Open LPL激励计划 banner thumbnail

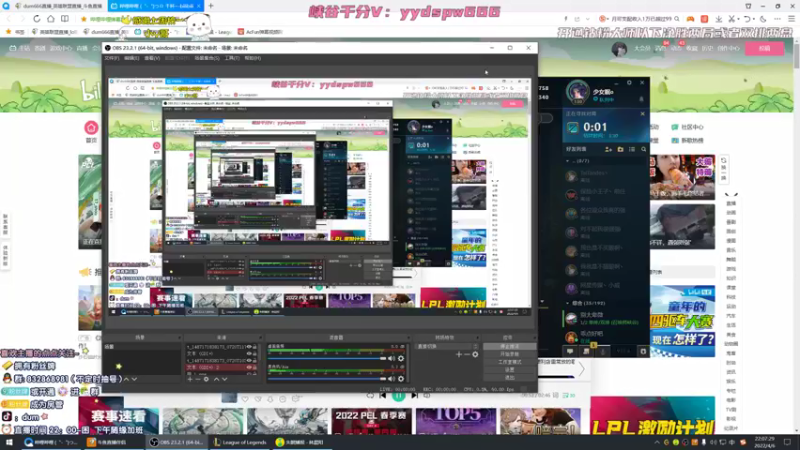[653, 416]
